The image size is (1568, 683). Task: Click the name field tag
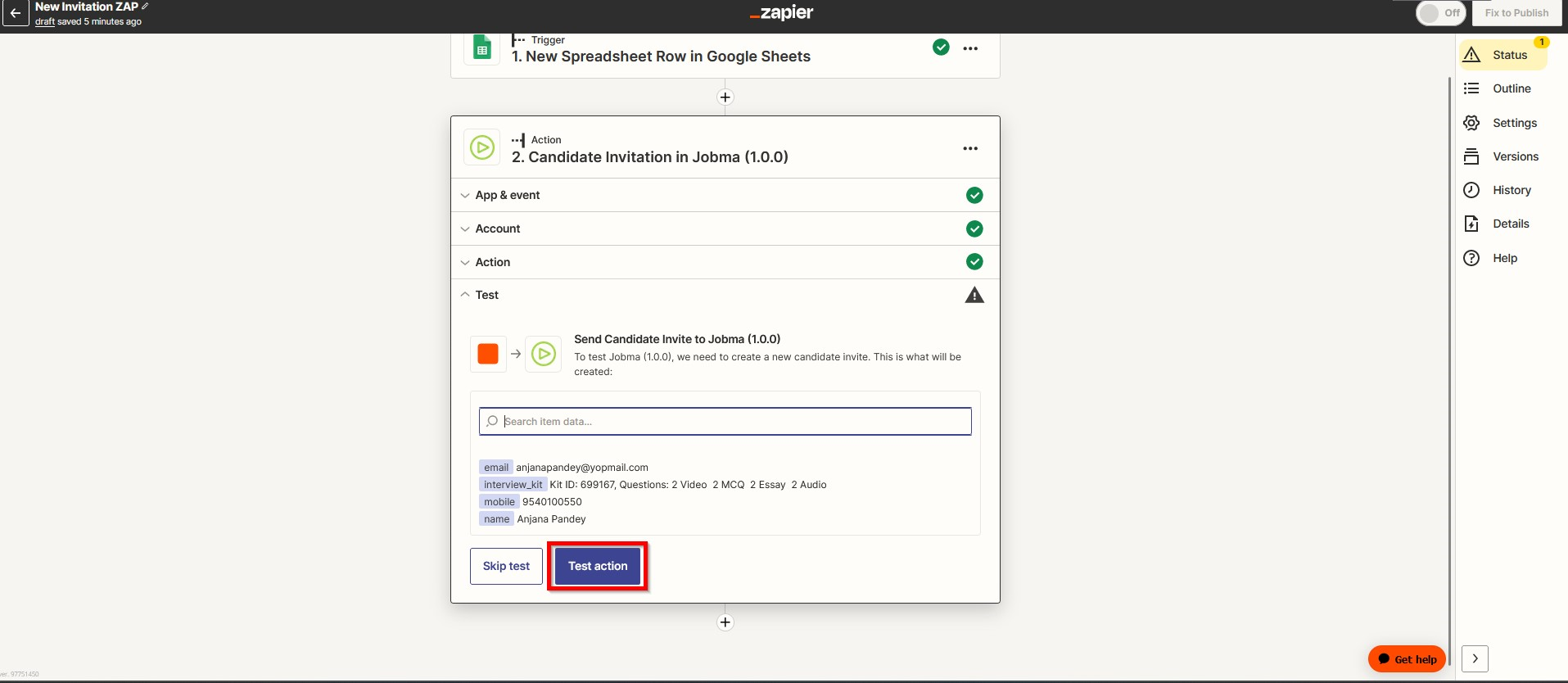496,519
